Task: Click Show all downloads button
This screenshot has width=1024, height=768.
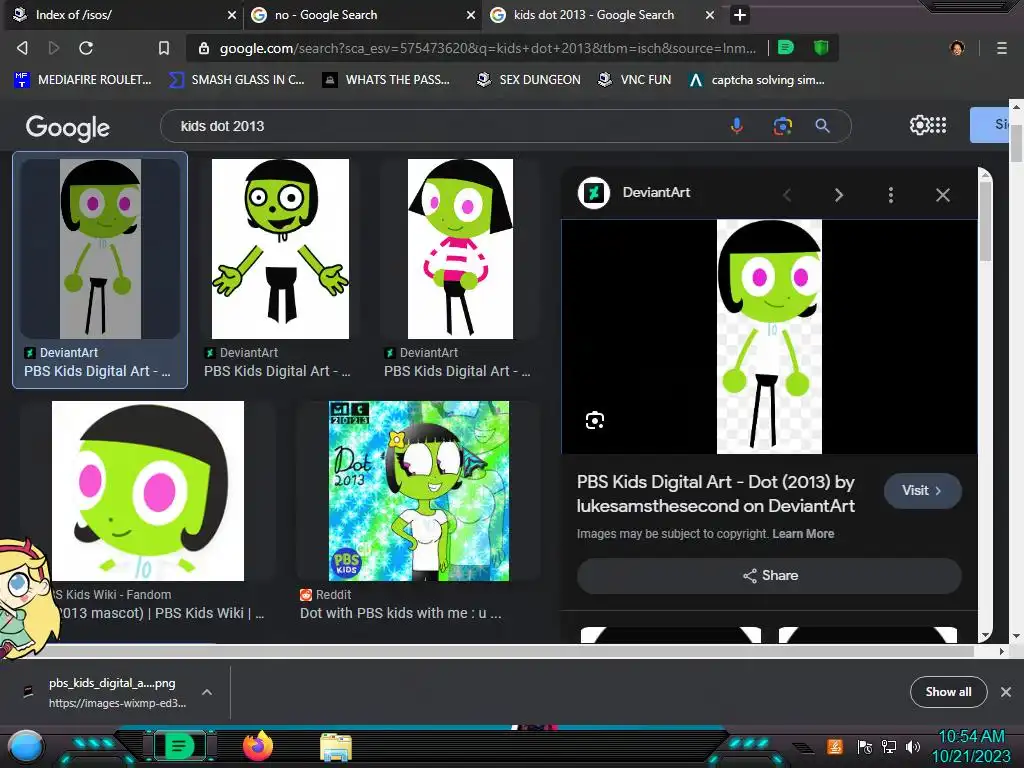Action: (x=948, y=692)
